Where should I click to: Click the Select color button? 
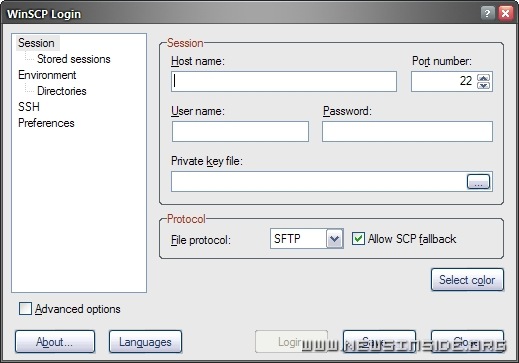(x=467, y=280)
